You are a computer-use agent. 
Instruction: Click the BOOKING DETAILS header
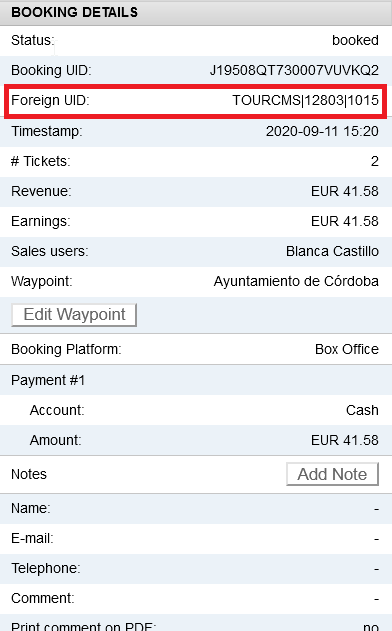74,12
